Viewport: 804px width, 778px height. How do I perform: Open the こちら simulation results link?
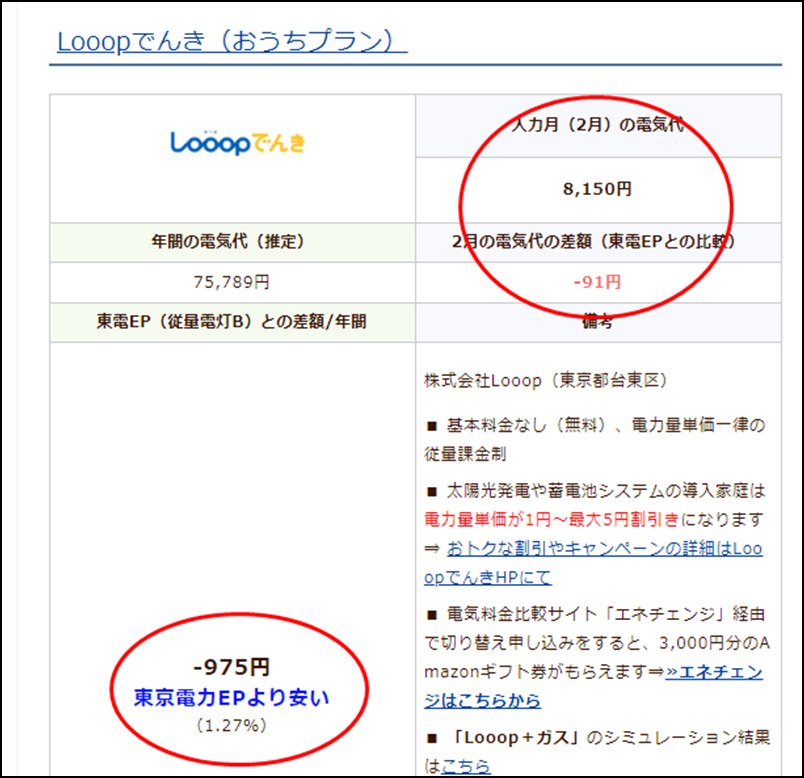tap(466, 766)
